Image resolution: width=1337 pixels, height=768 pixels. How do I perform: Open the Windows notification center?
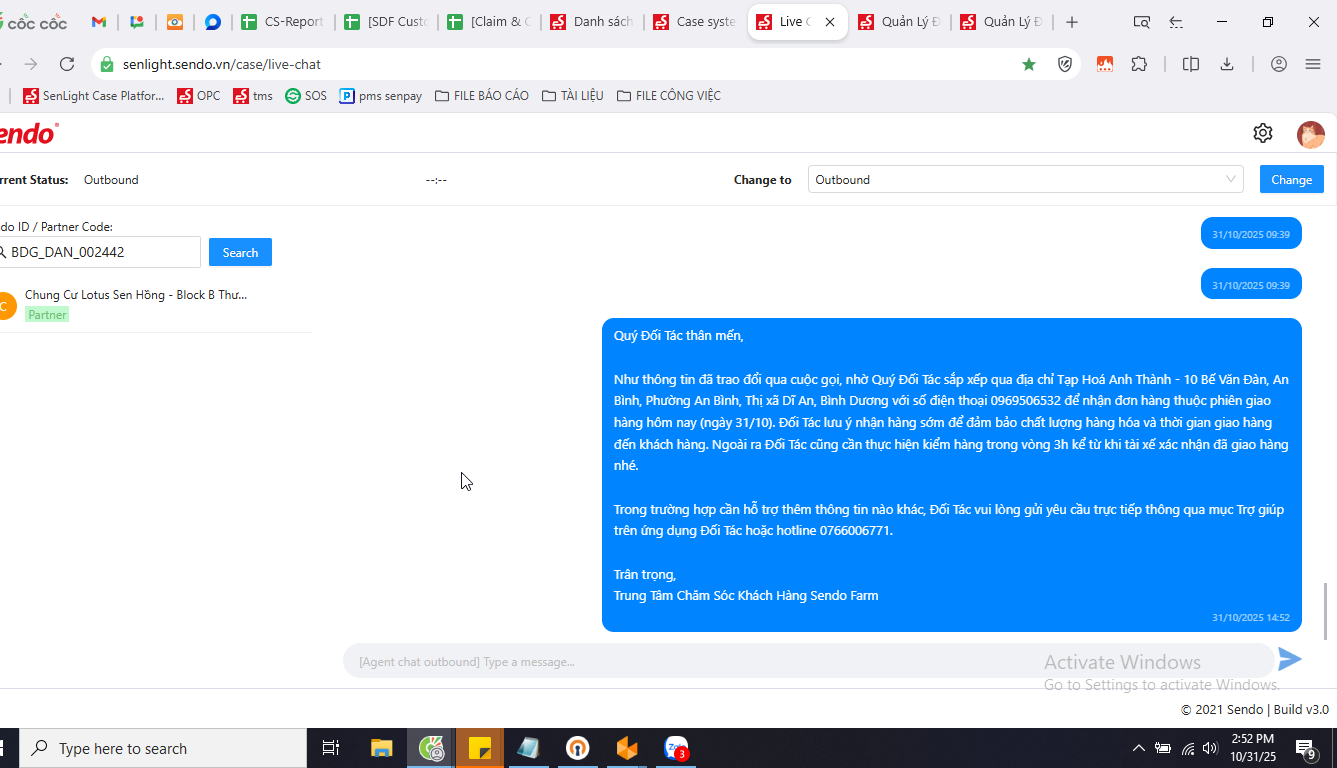point(1306,748)
